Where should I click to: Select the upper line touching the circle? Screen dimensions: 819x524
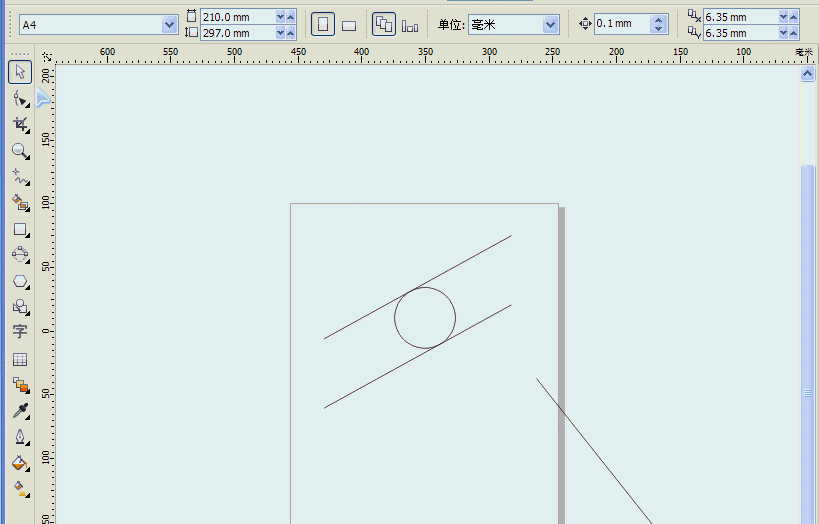(x=417, y=287)
